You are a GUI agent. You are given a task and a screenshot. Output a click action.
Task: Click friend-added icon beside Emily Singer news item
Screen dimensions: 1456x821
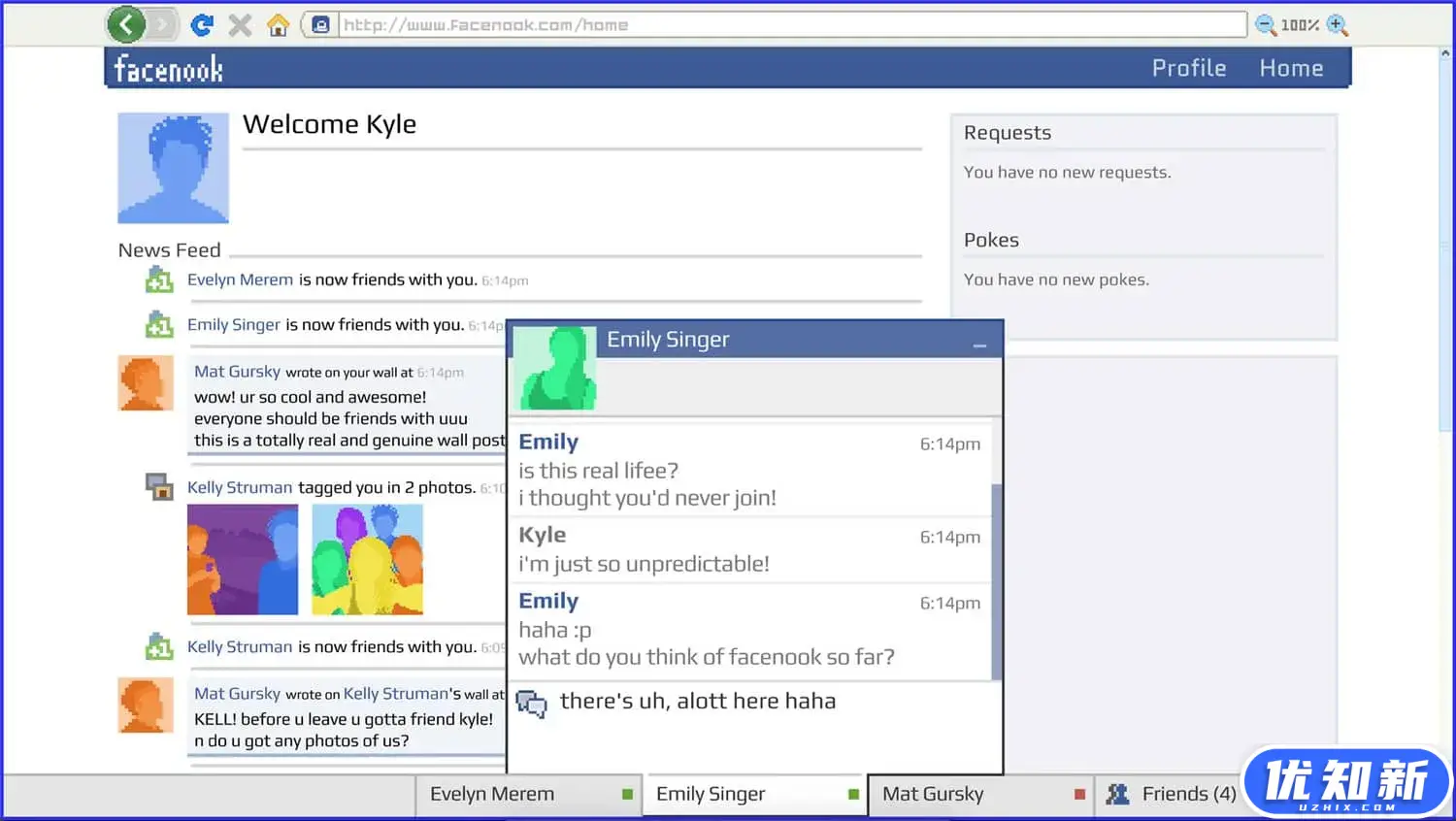click(159, 324)
